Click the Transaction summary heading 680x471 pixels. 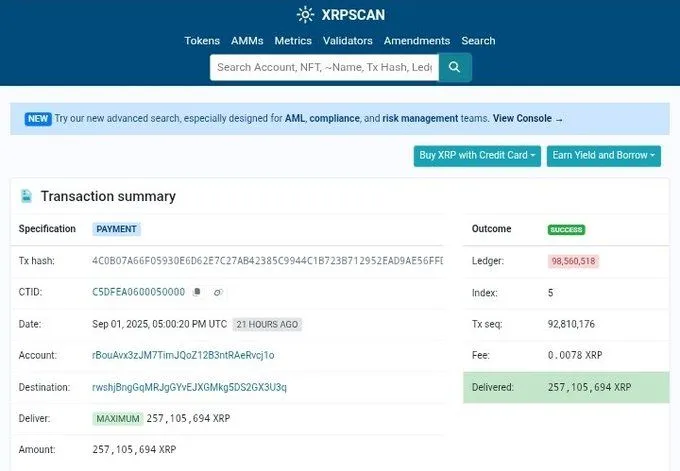coord(108,196)
